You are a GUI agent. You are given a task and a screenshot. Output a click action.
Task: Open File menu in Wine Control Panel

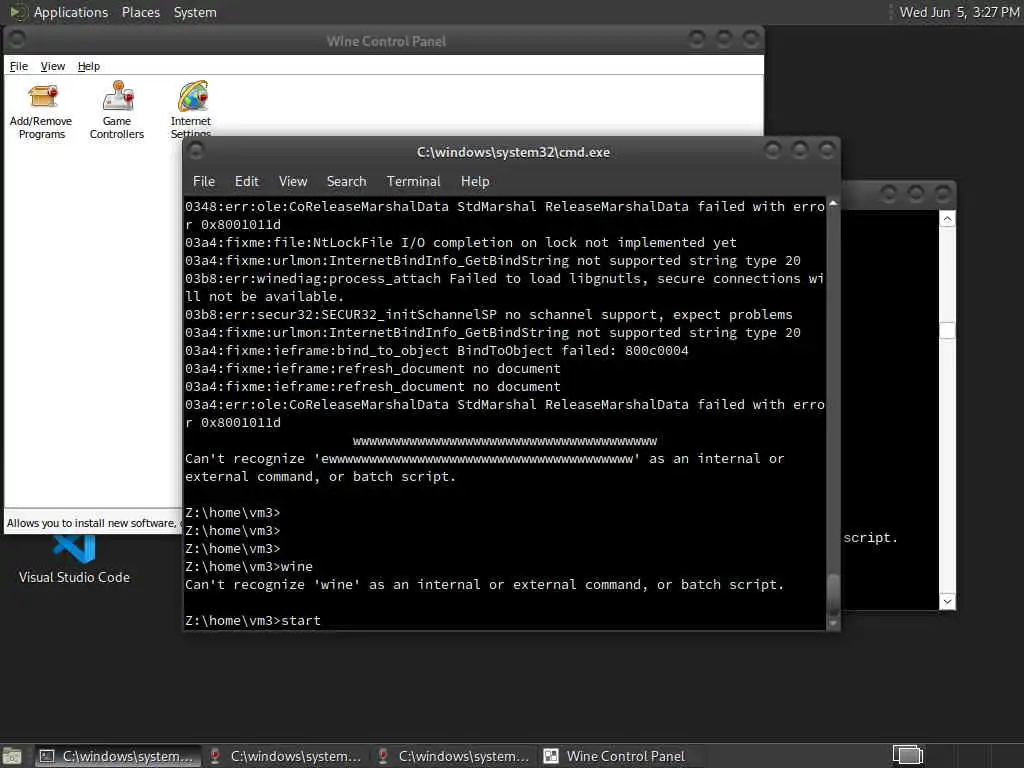pyautogui.click(x=18, y=66)
